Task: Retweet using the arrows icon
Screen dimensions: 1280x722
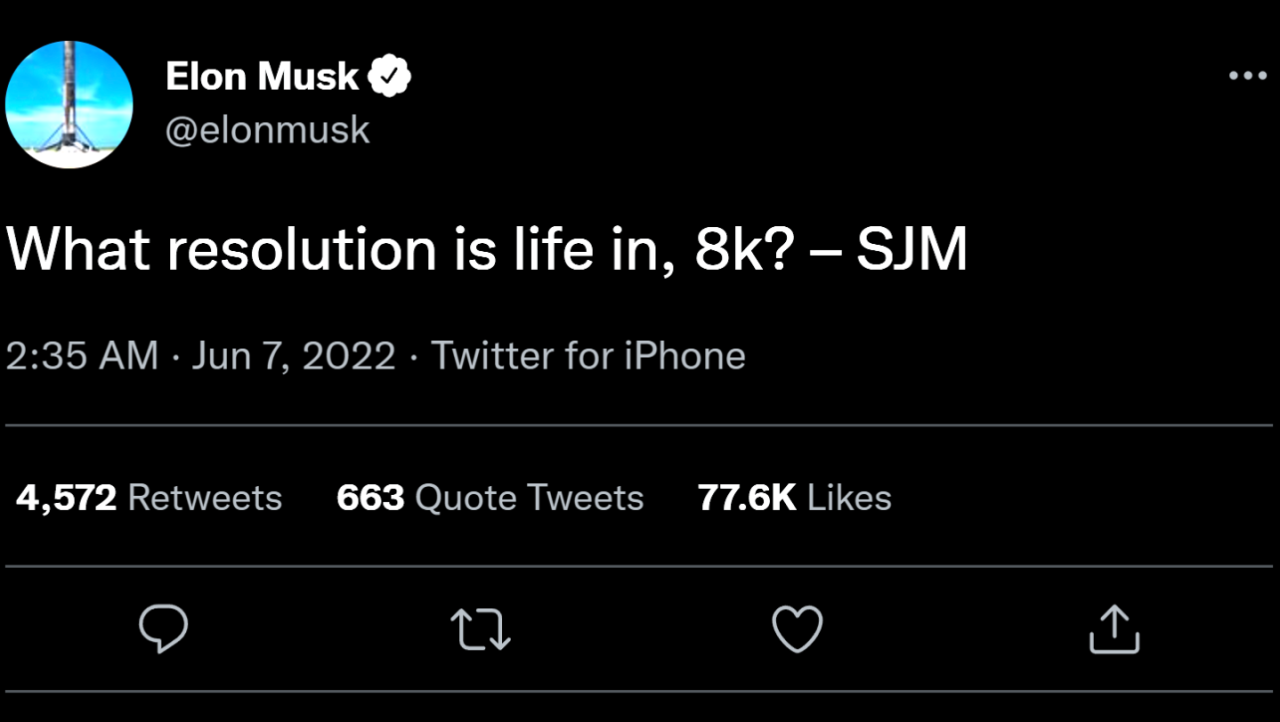Action: tap(481, 630)
